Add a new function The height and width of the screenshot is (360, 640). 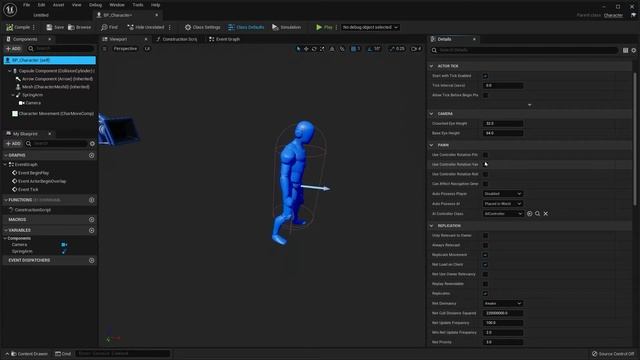91,200
